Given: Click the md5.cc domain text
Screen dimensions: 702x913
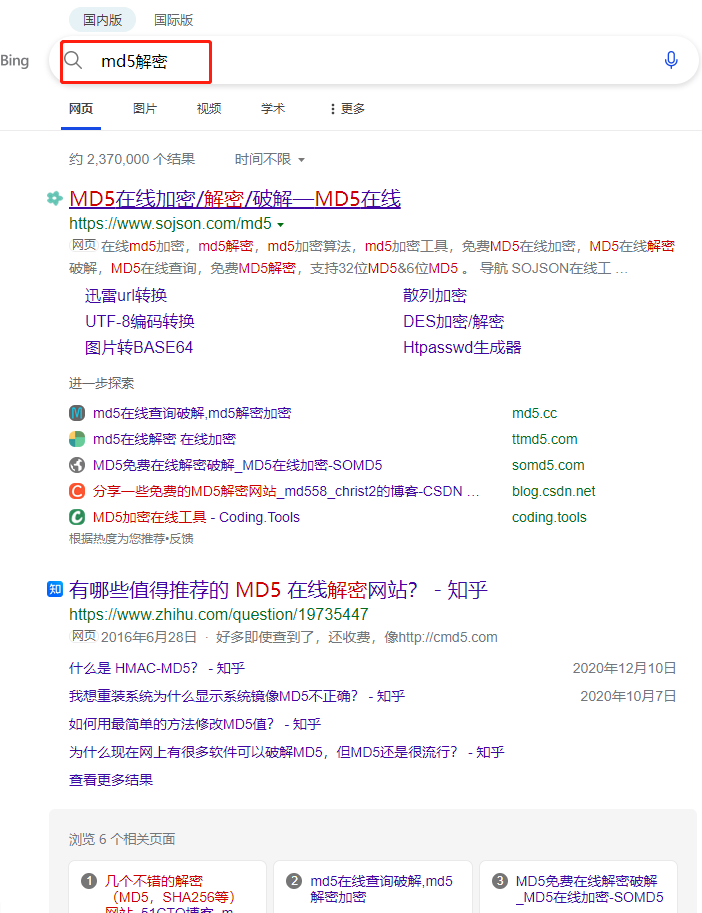Looking at the screenshot, I should (x=534, y=413).
